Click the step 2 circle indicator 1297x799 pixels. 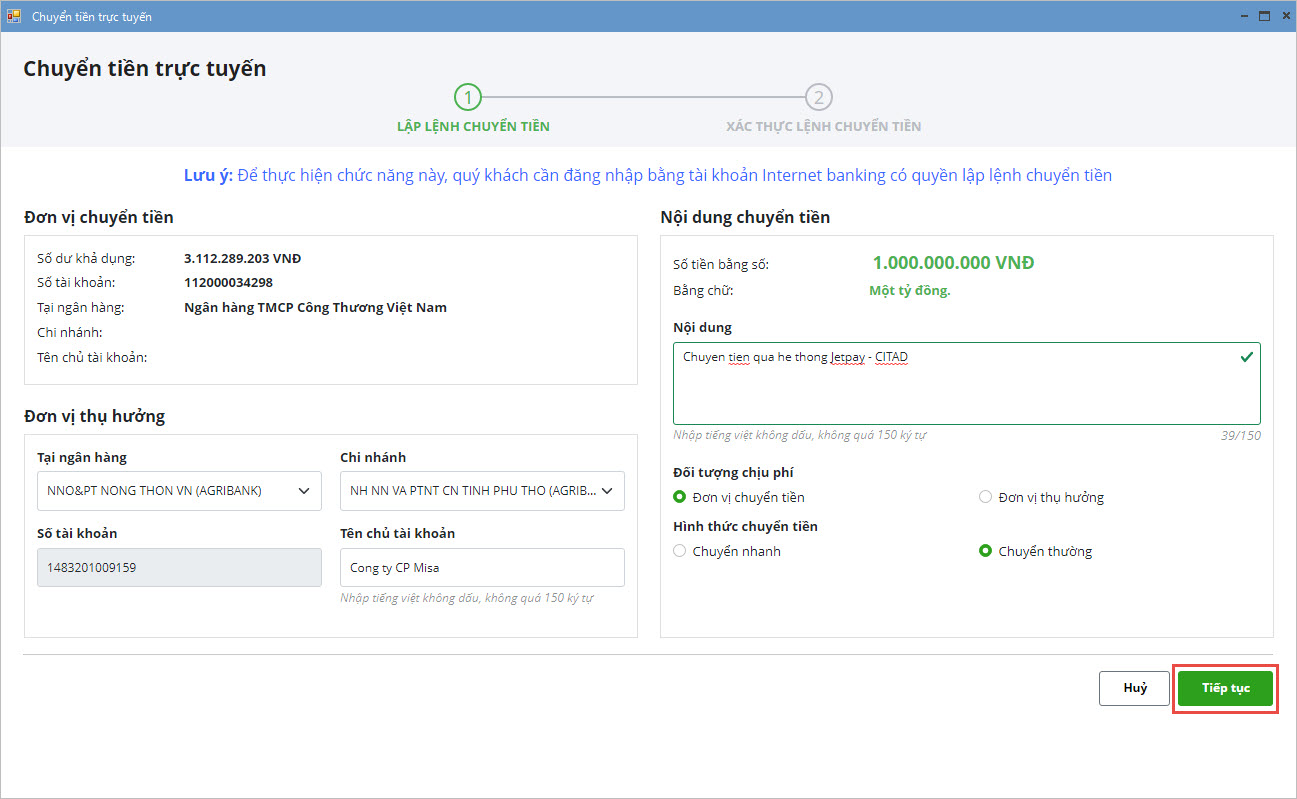[819, 97]
